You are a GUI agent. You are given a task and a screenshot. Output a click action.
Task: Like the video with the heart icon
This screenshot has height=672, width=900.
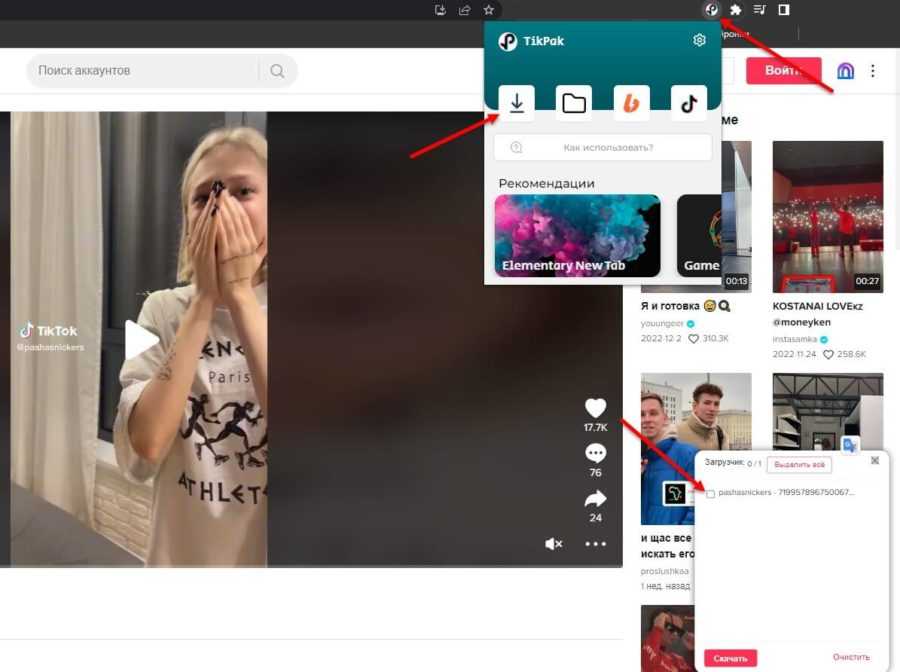[595, 408]
